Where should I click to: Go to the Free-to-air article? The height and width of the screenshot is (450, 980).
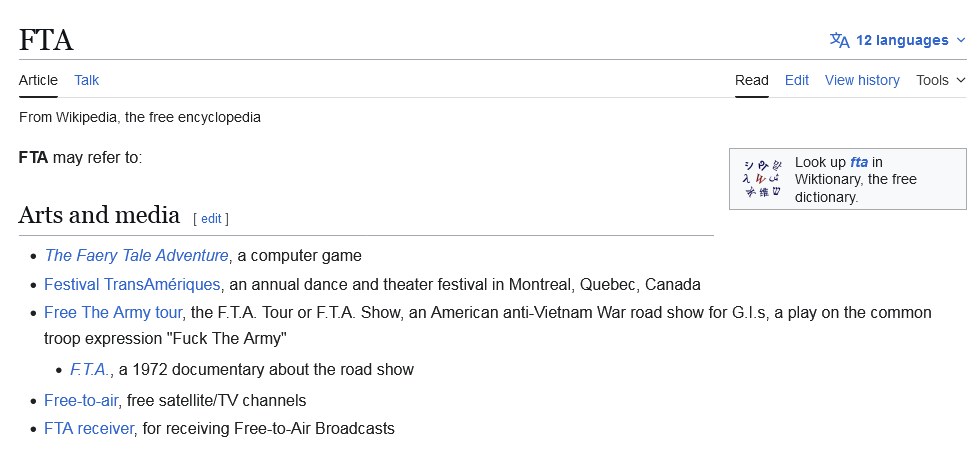82,400
